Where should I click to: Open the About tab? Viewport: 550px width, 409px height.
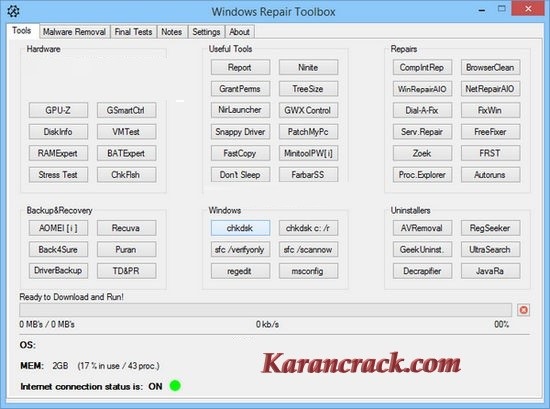point(240,32)
